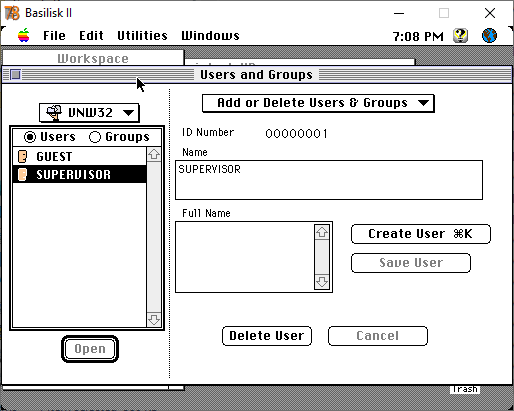Close the Users and Groups window box
Image resolution: width=514 pixels, height=411 pixels.
click(x=15, y=75)
